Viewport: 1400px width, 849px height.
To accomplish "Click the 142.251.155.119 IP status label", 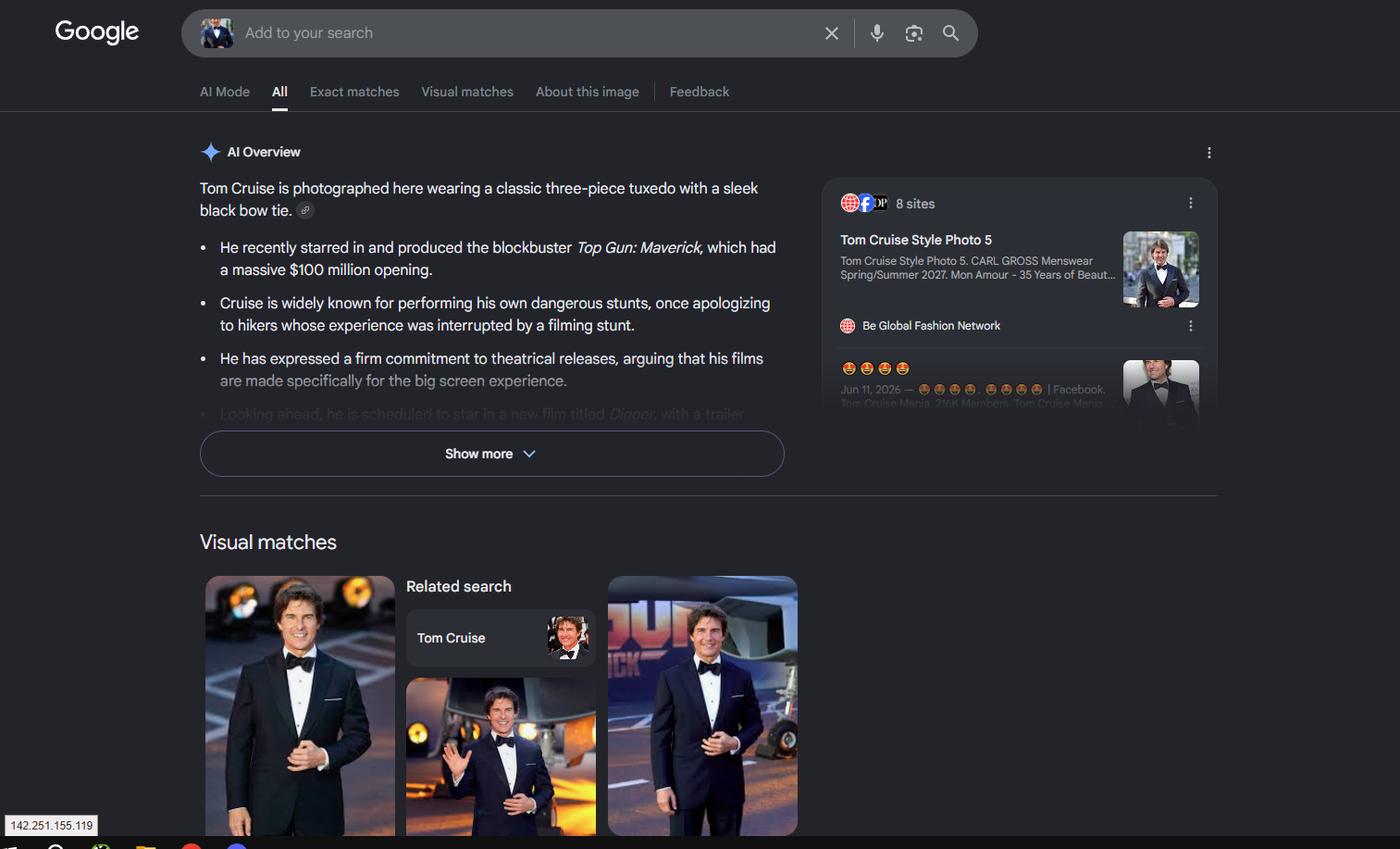I will (52, 826).
